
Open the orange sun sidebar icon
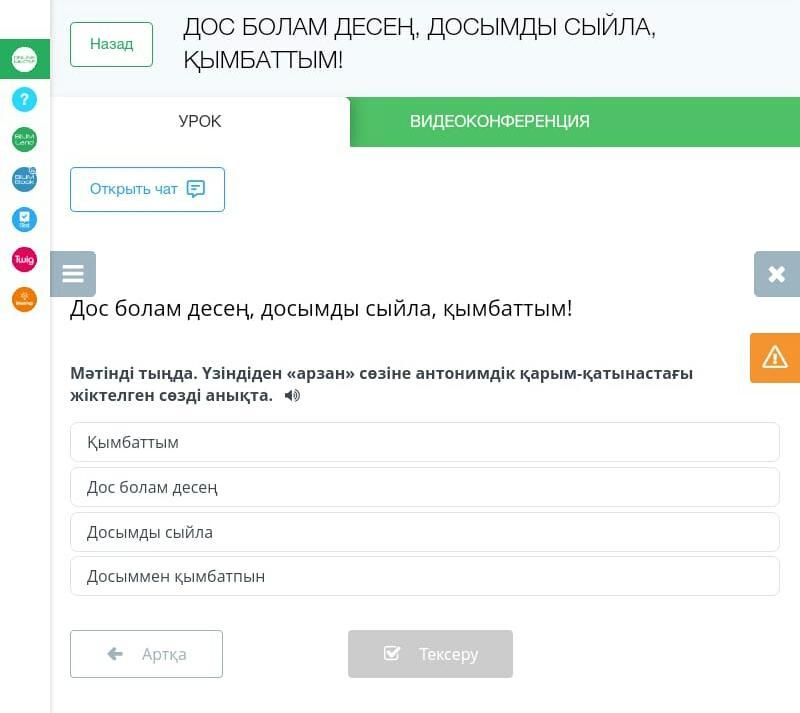coord(24,299)
